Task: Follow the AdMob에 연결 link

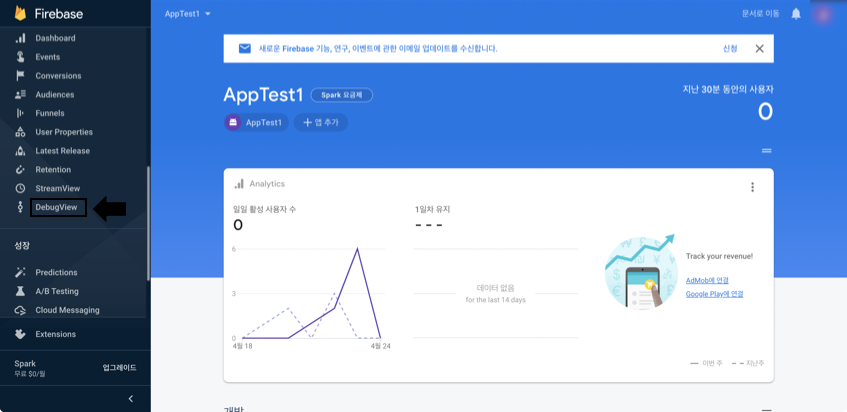Action: [707, 280]
